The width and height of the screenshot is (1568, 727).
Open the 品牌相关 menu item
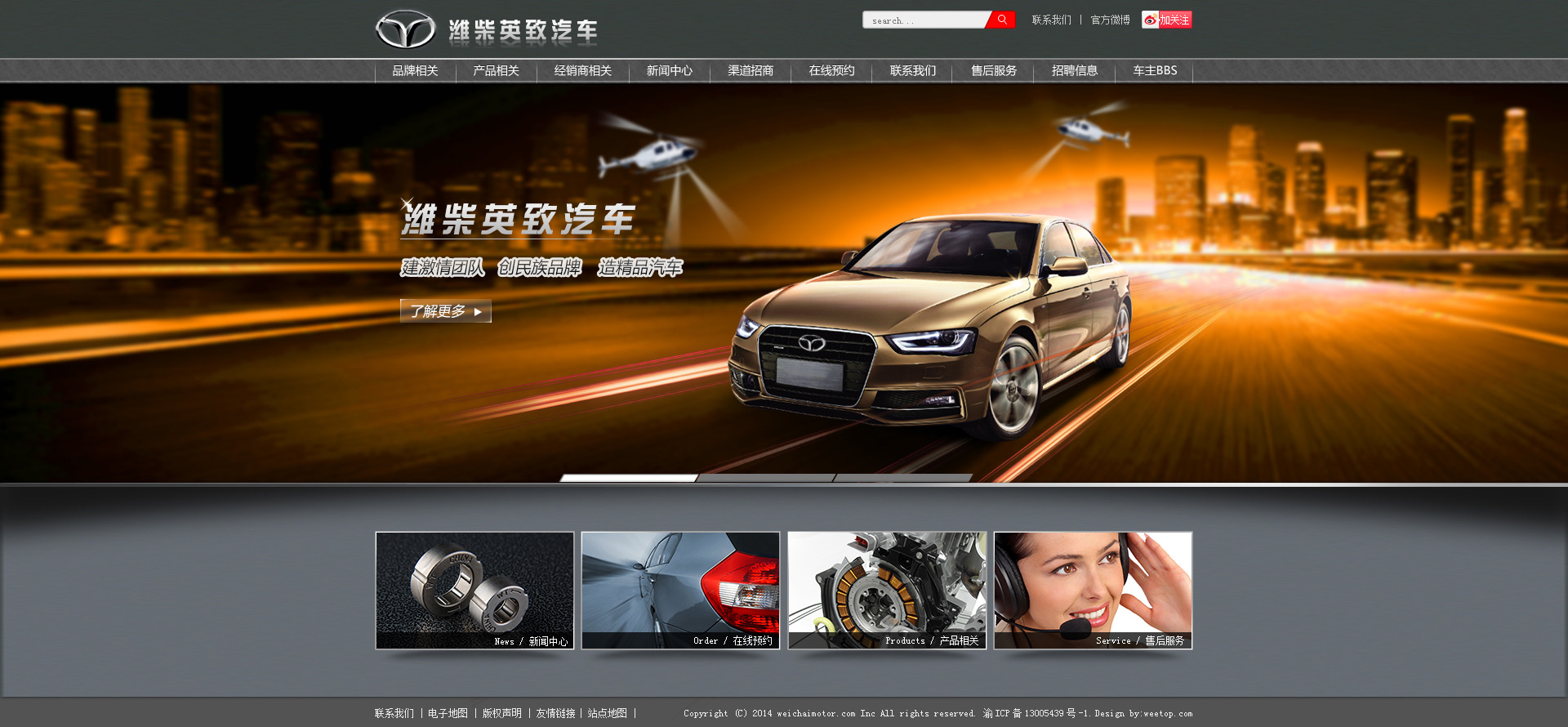click(x=415, y=71)
